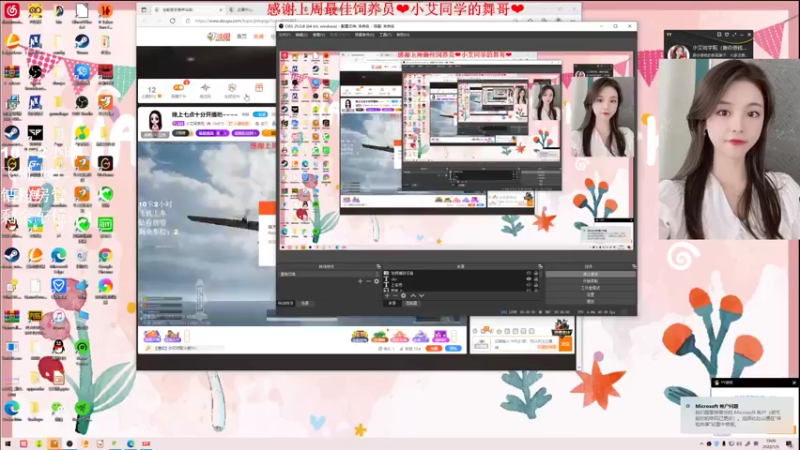Pop out the OBS scenes dock
The width and height of the screenshot is (800, 450).
378,266
